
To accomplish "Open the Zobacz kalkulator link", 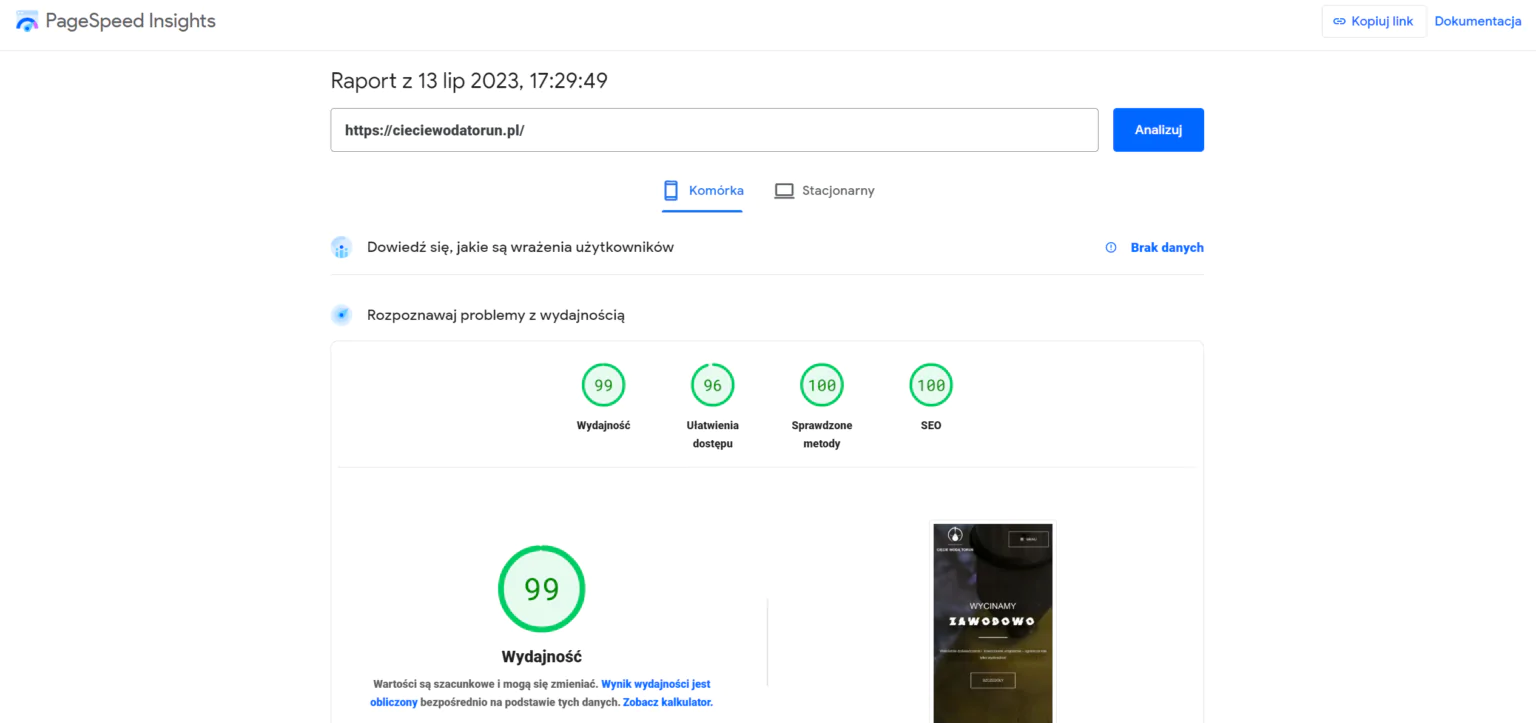I will pos(667,702).
